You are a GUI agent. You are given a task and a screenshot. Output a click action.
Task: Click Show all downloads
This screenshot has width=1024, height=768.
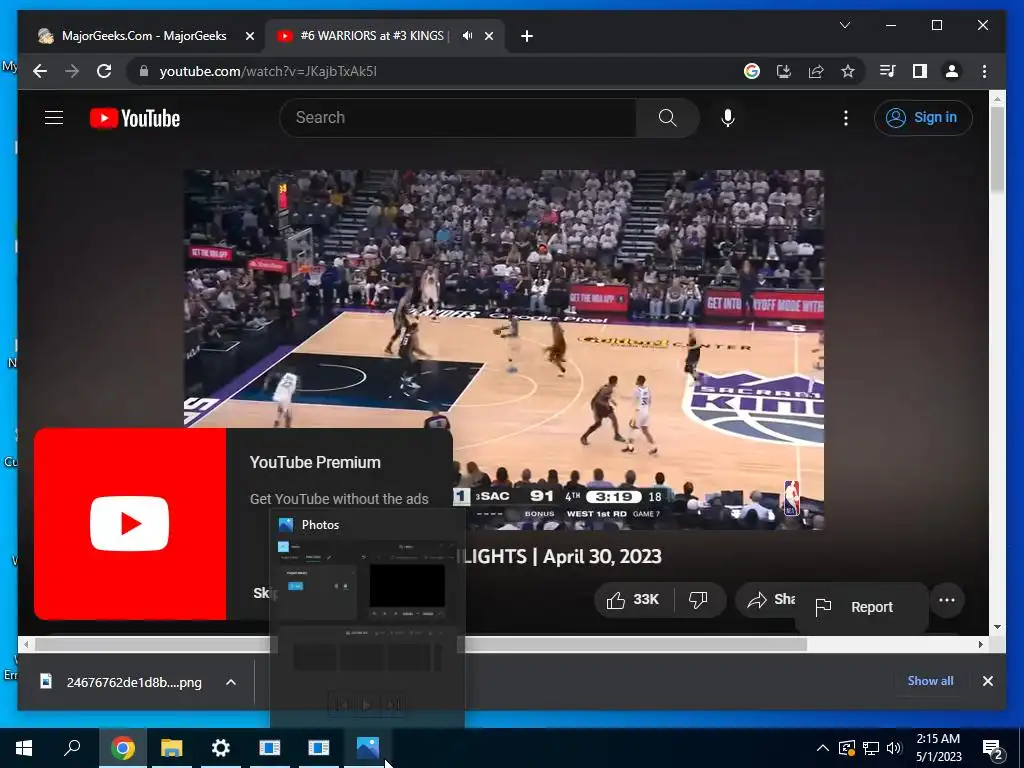click(930, 680)
